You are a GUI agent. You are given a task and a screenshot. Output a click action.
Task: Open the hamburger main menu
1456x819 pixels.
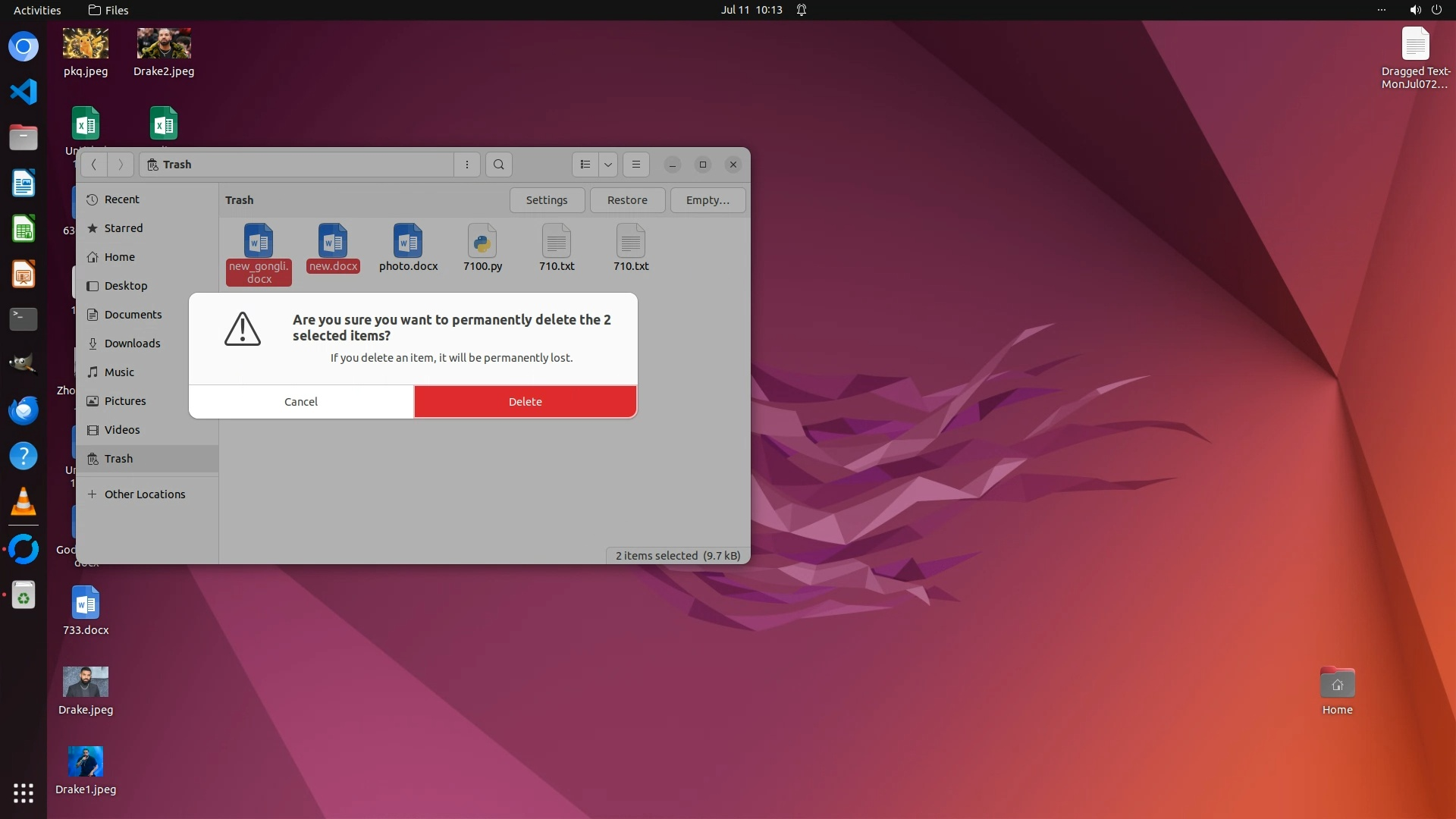636,165
